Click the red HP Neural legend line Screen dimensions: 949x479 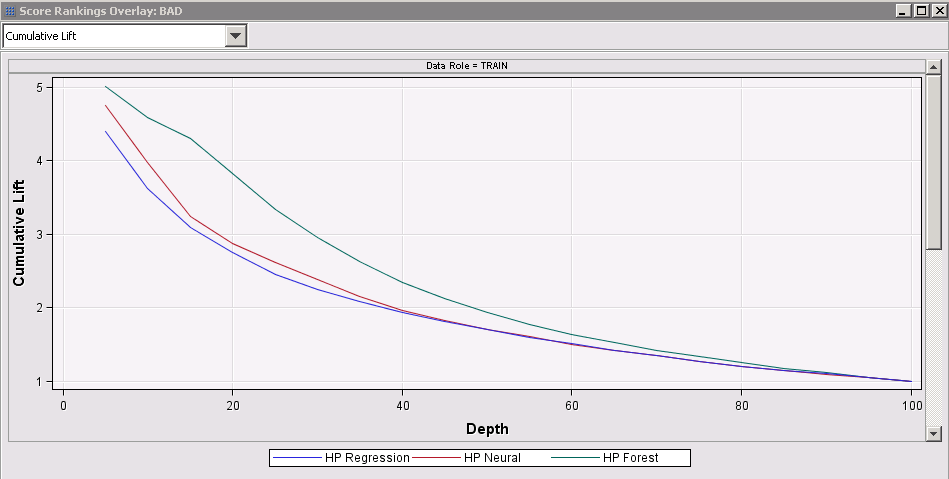pos(437,458)
